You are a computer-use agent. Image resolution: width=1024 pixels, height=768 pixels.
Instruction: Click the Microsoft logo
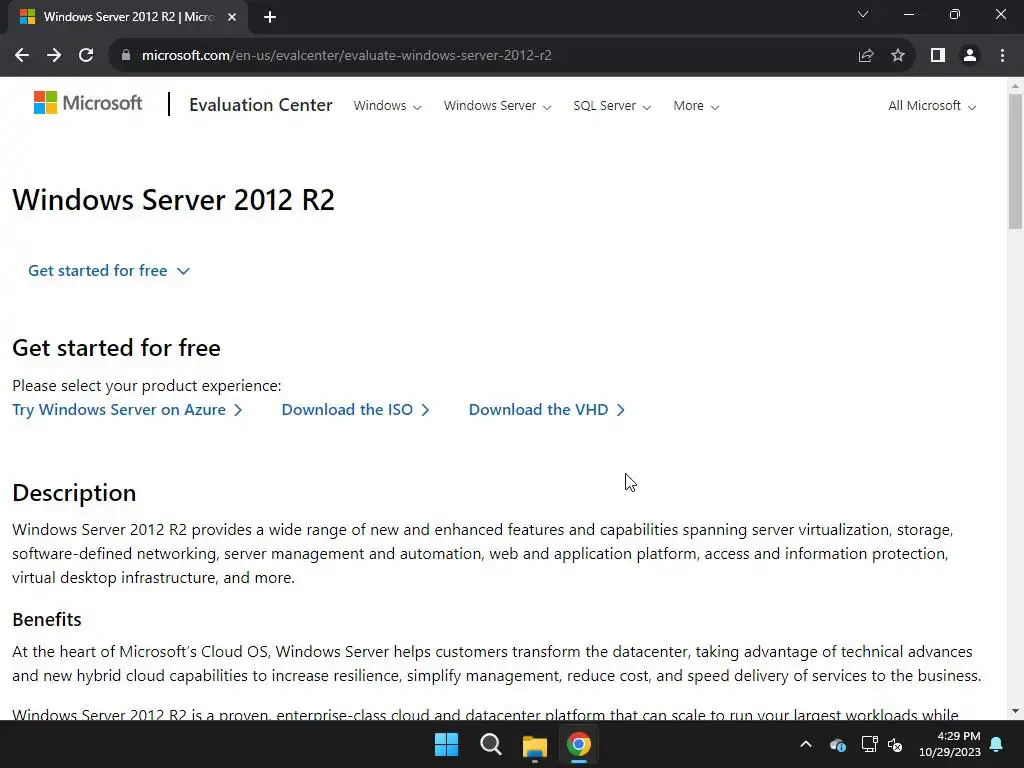click(88, 103)
